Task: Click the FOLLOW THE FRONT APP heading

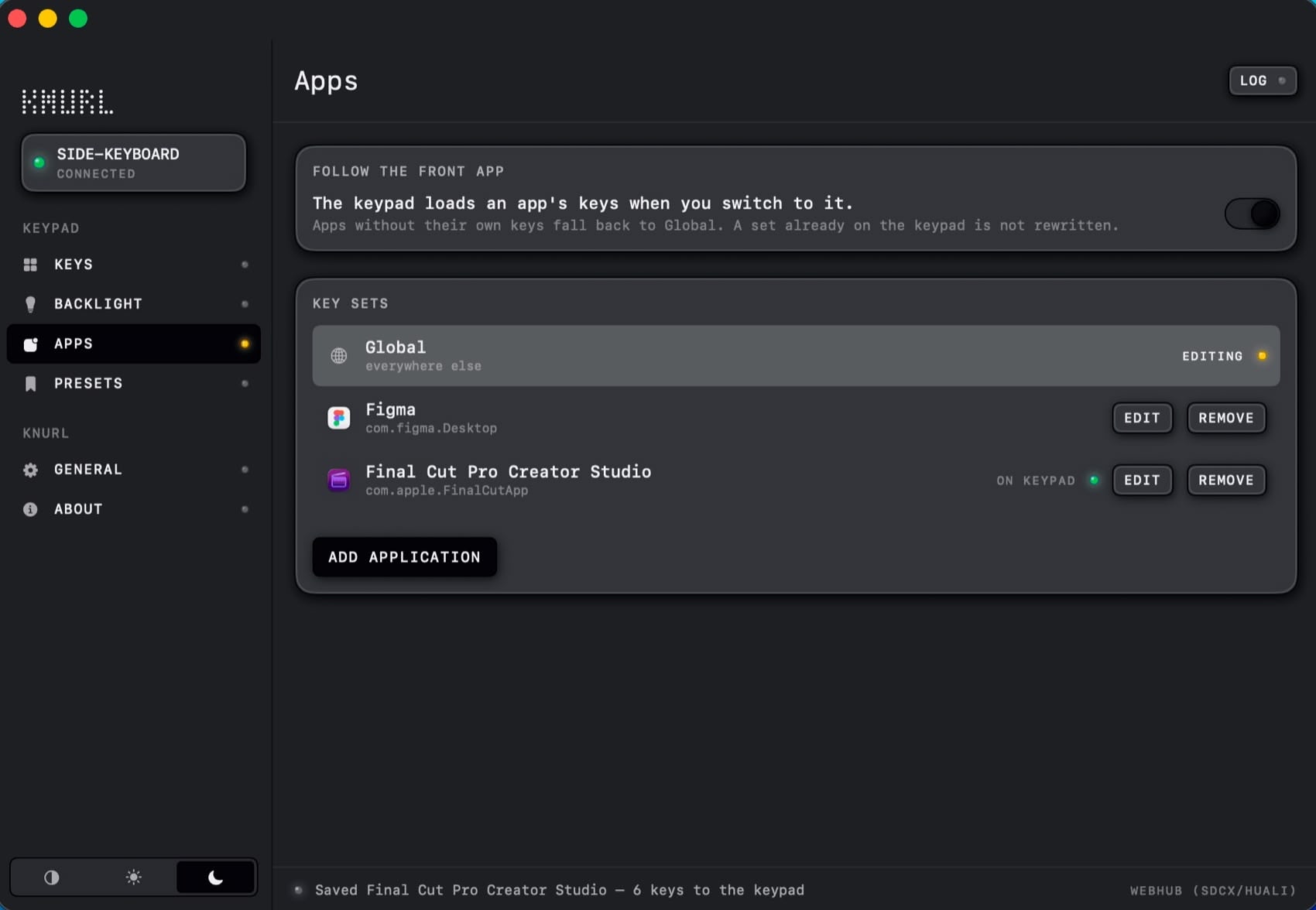Action: point(408,171)
